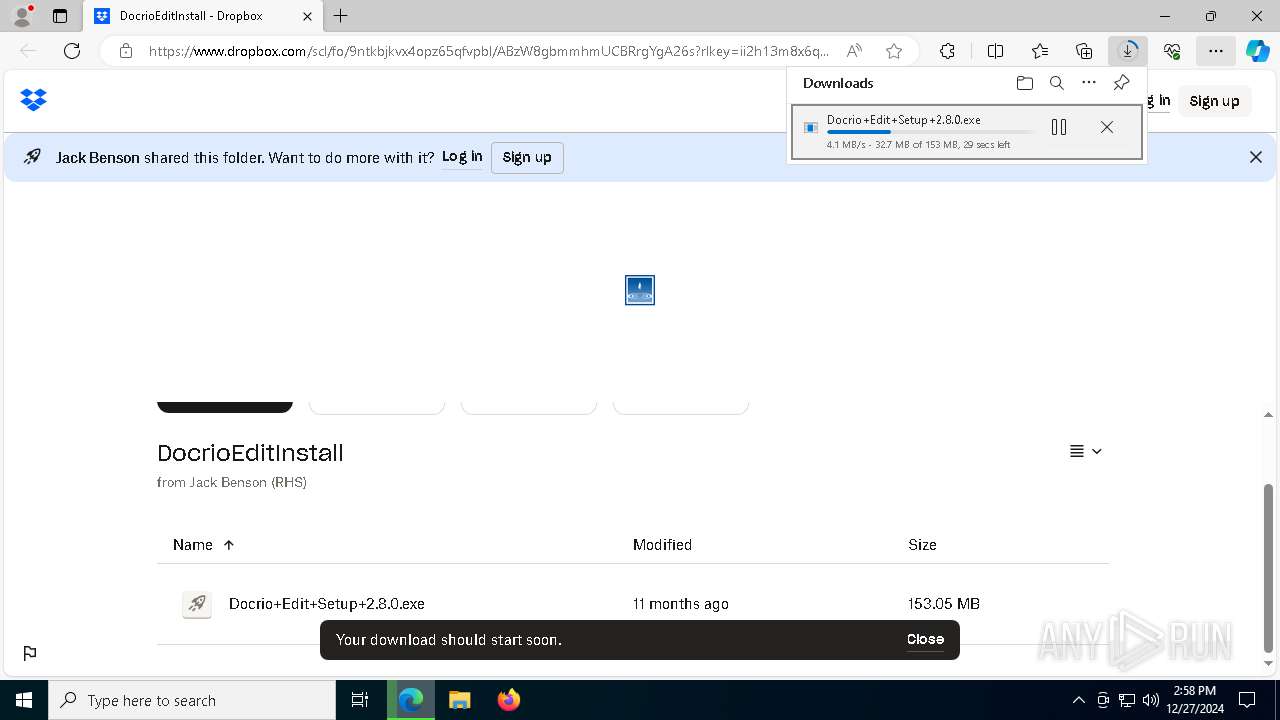Open File Explorer from taskbar
The image size is (1280, 720).
(460, 700)
